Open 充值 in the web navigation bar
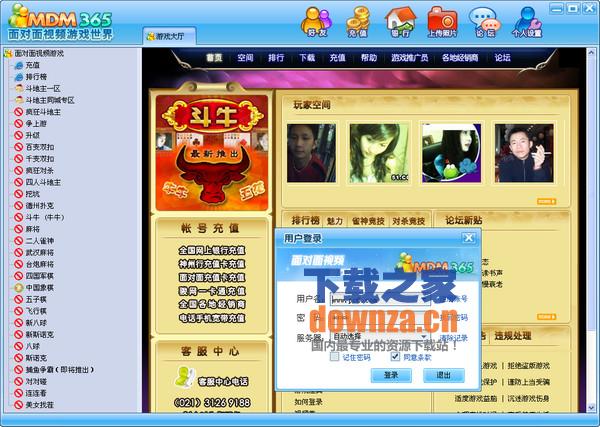 coord(338,58)
